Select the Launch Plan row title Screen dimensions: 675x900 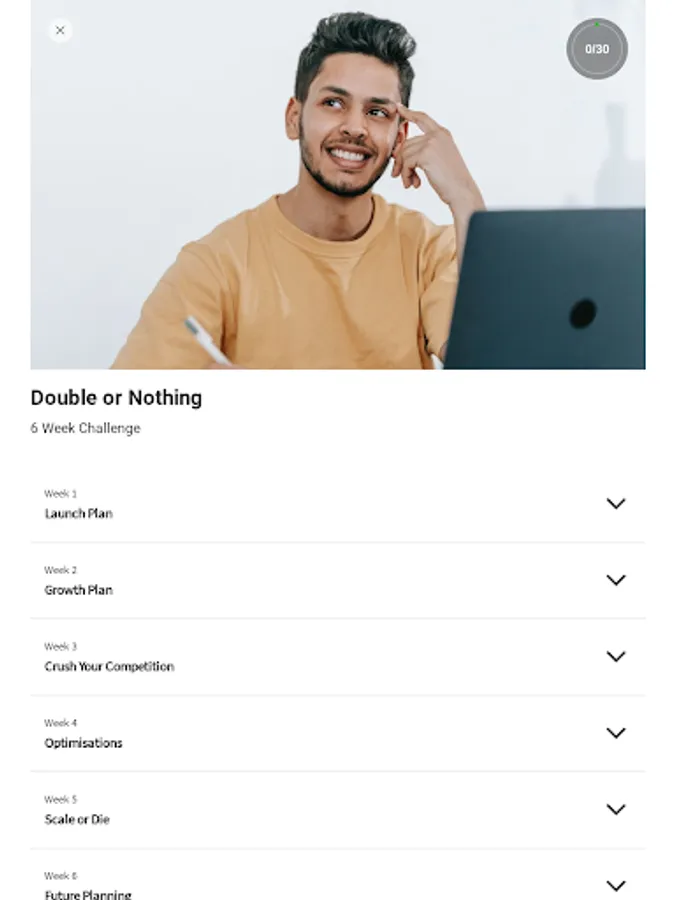coord(79,514)
